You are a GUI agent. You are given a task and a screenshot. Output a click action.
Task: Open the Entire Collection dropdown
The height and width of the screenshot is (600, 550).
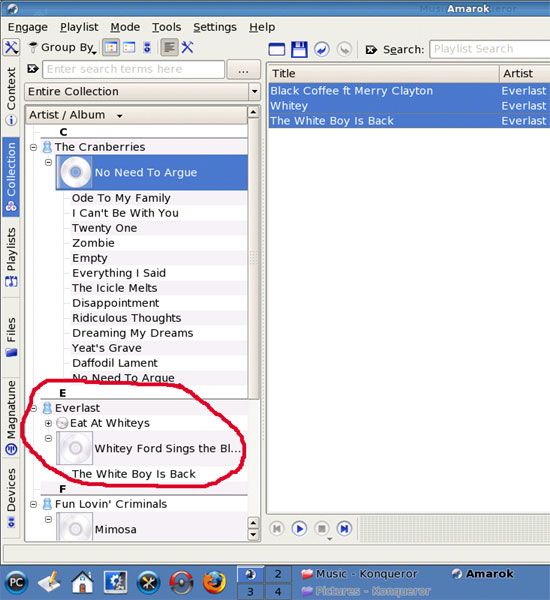142,91
